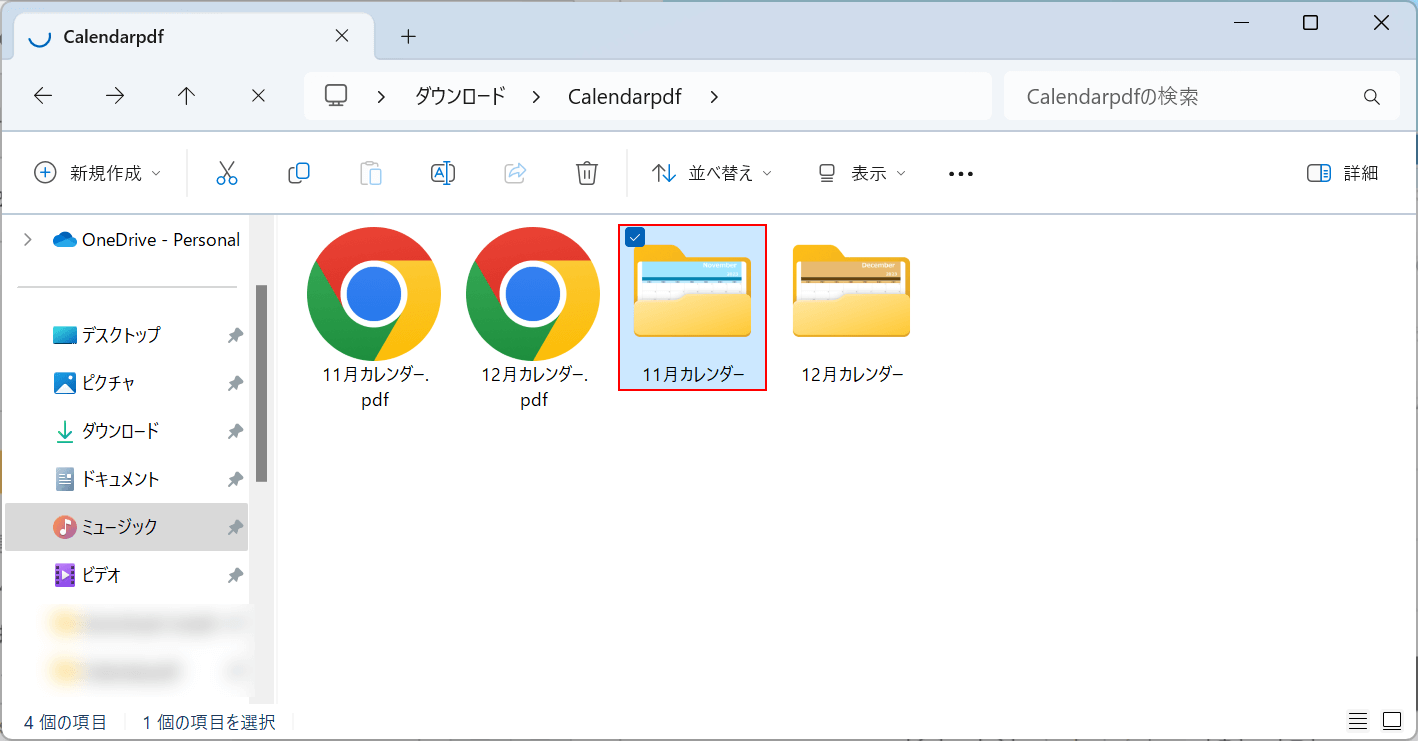Go up one folder level
Viewport: 1418px width, 741px height.
pos(186,96)
